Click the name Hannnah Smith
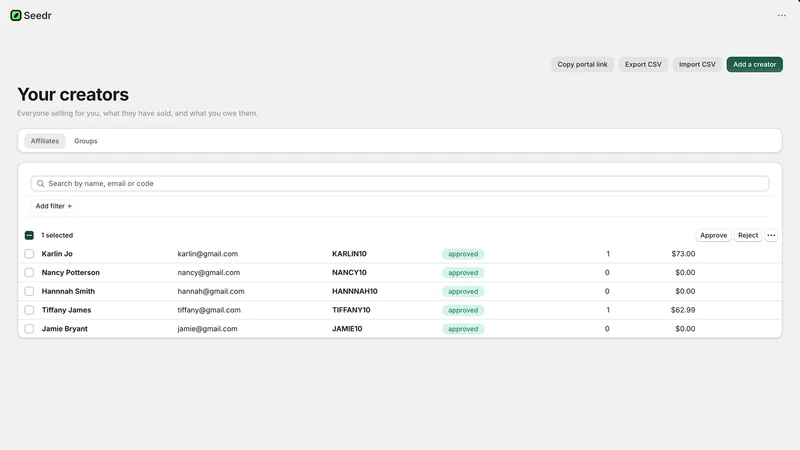Screen dimensions: 800x450 point(68,291)
